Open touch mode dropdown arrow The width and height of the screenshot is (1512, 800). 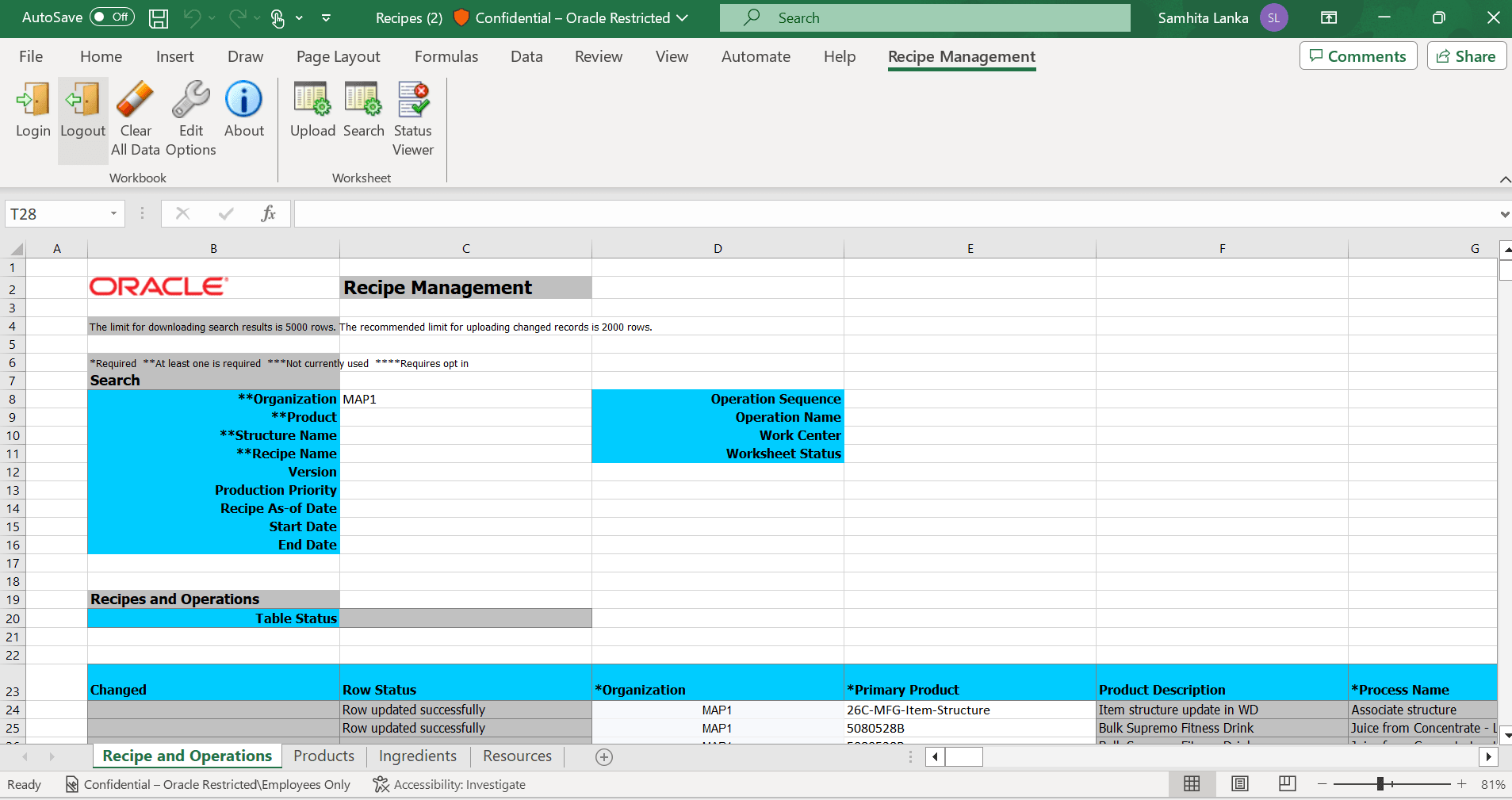(x=299, y=17)
